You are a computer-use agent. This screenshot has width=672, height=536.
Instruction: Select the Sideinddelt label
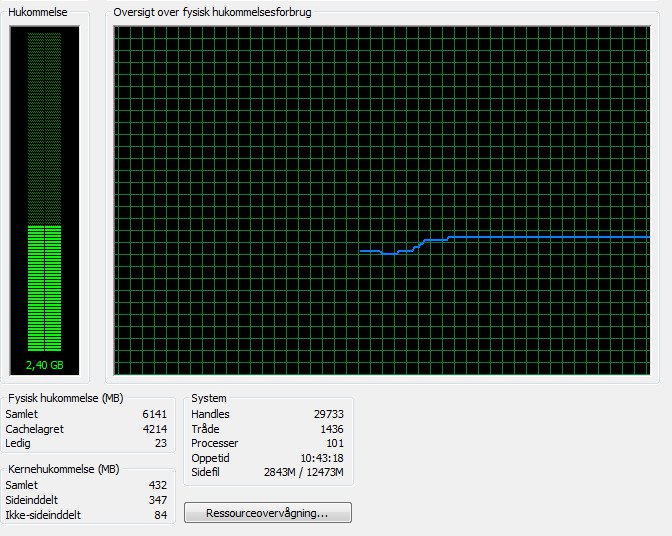point(32,500)
